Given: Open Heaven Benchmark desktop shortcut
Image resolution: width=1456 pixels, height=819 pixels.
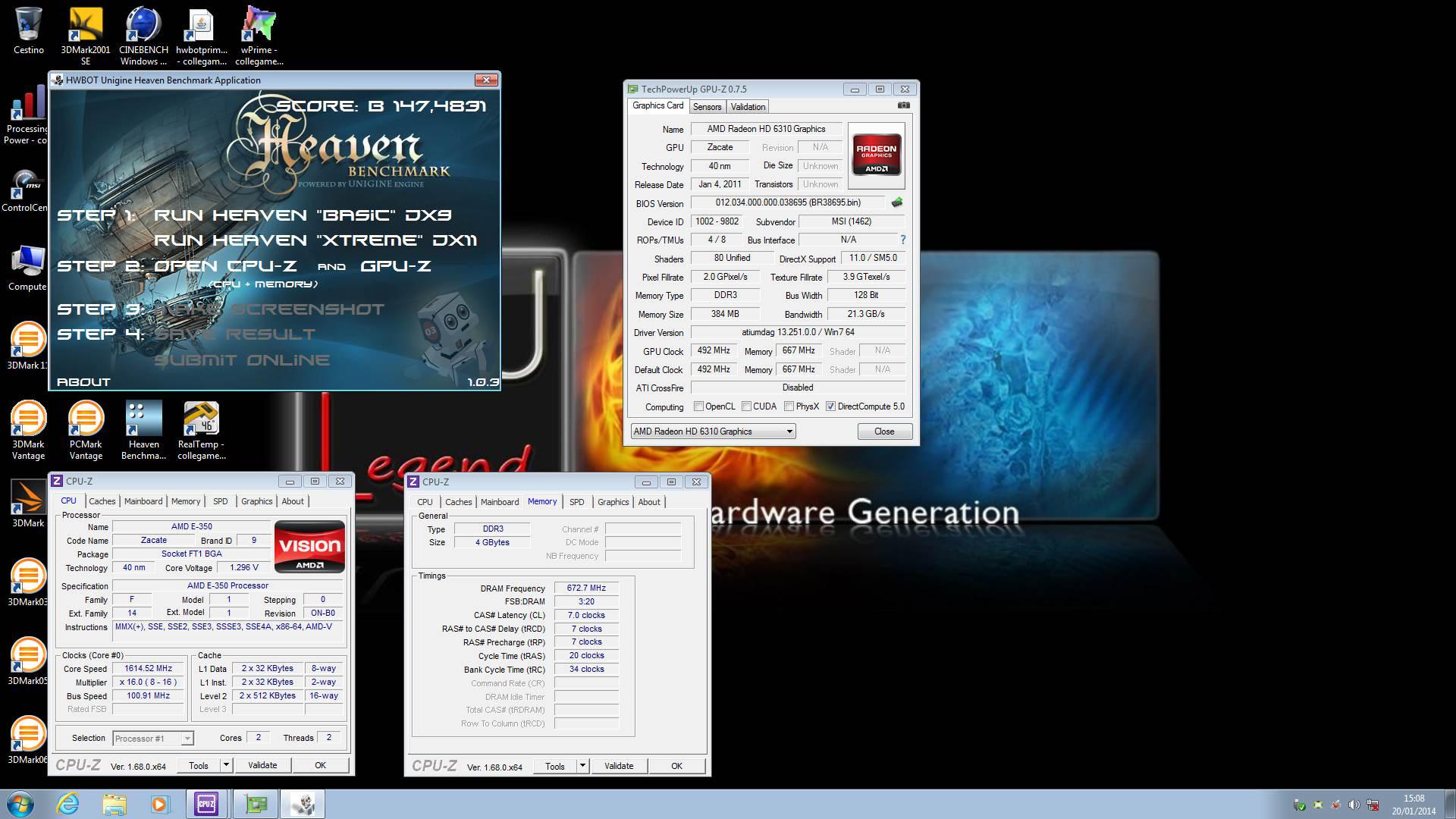Looking at the screenshot, I should (x=143, y=431).
